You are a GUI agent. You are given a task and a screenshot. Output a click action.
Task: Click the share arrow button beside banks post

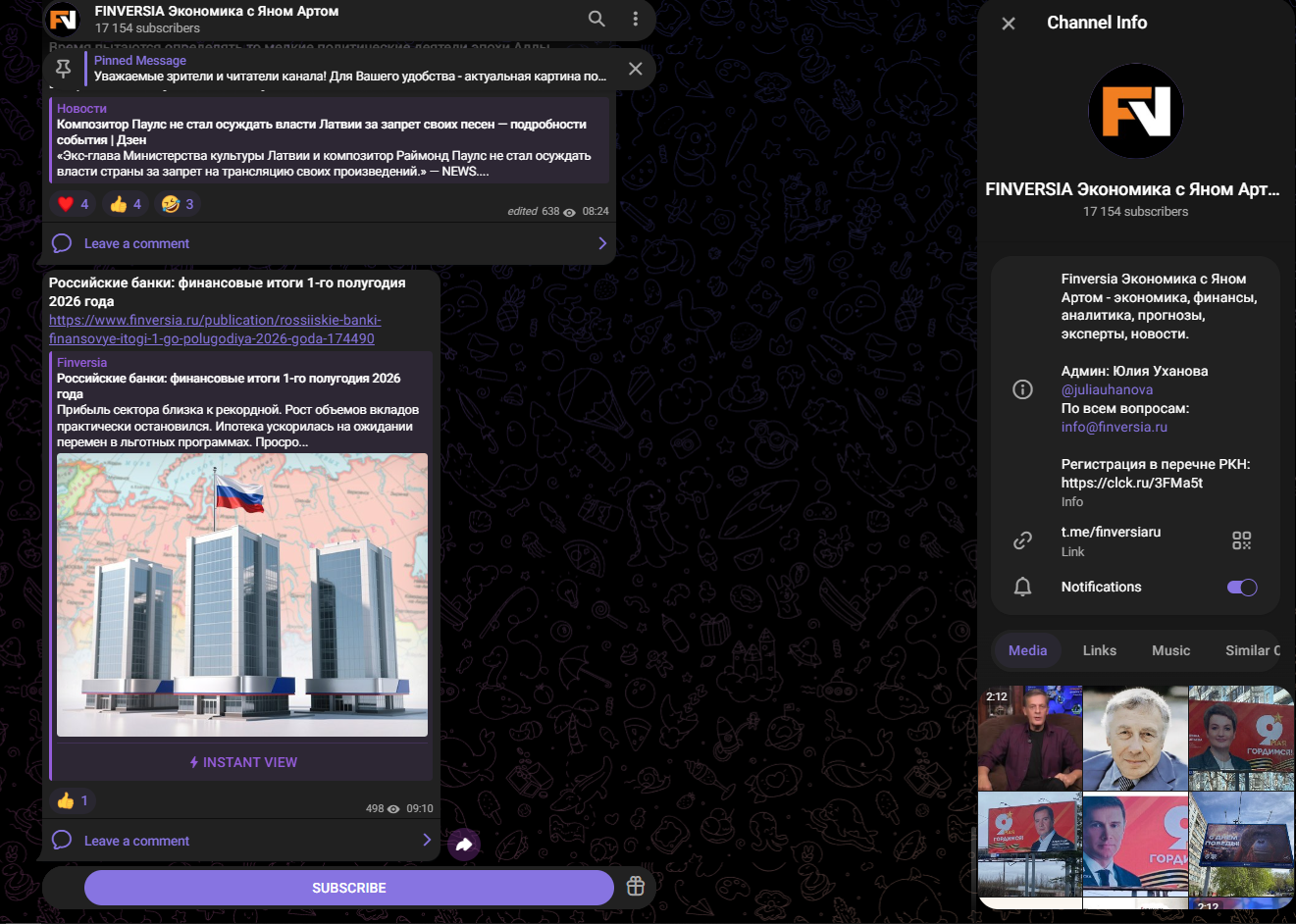point(464,844)
